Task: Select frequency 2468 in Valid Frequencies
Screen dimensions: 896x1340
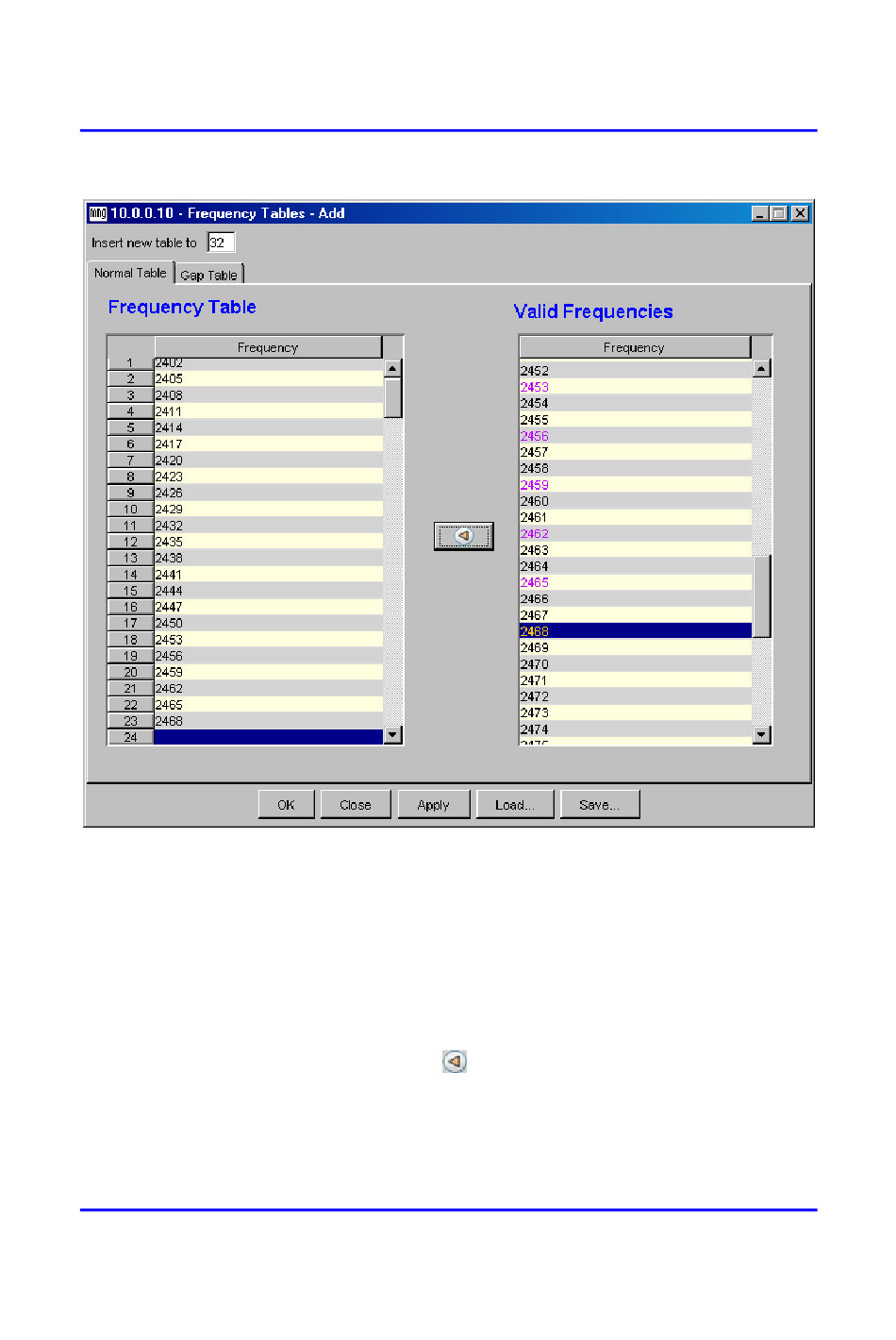Action: point(634,631)
